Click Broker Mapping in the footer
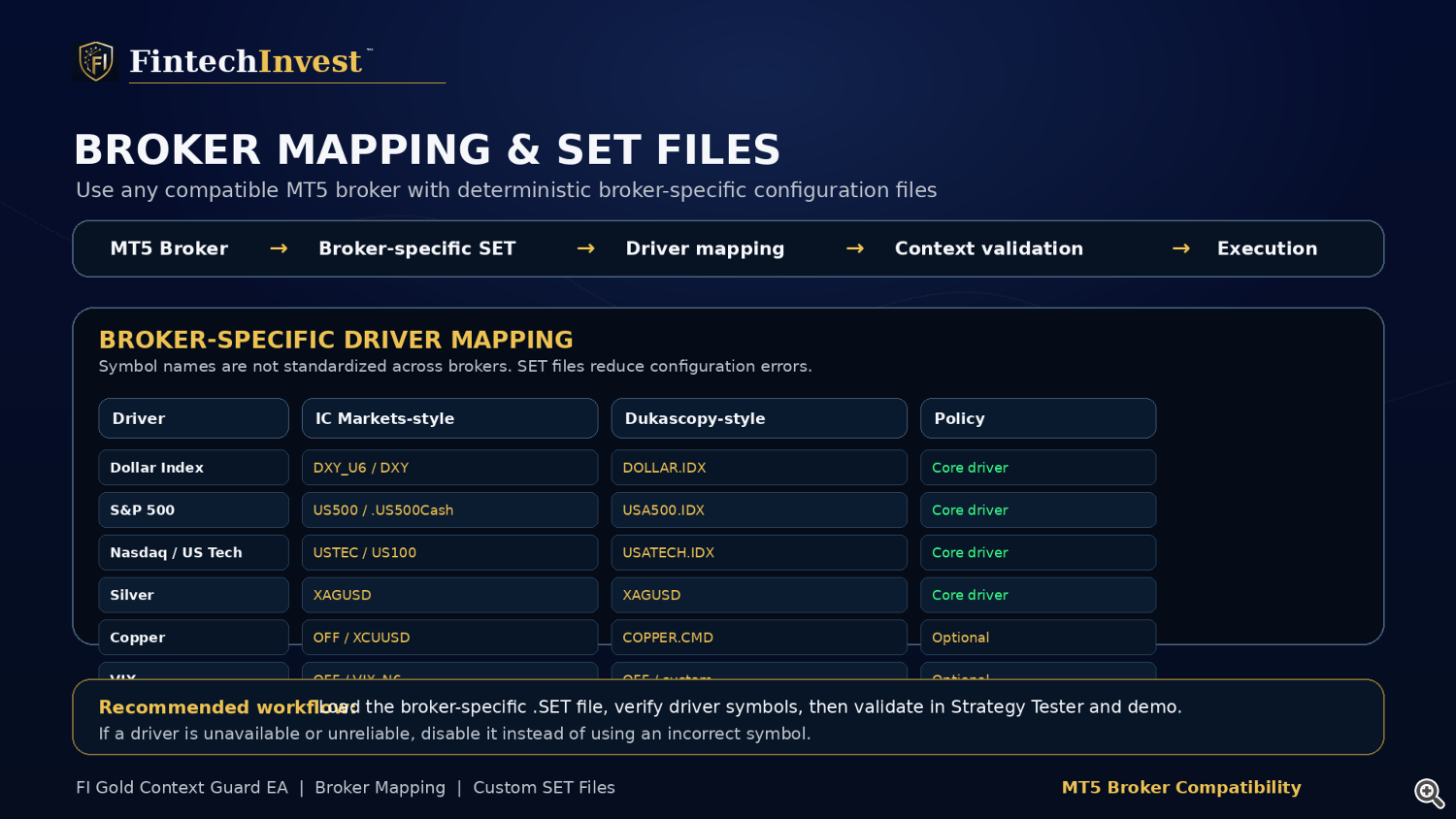Screen dimensions: 1456x819 click(380, 788)
